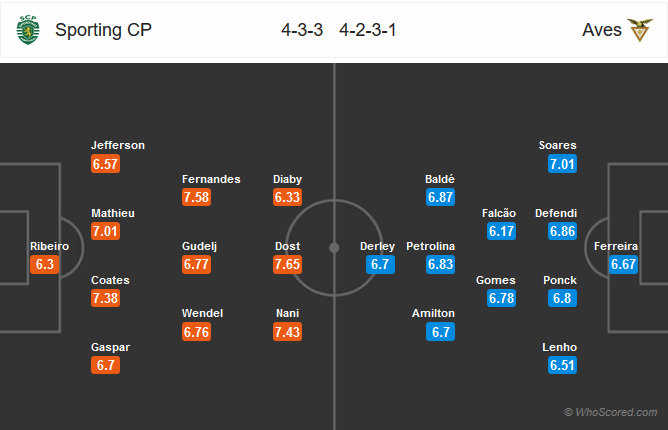Select goalkeeper Ferreira's 6.67 rating badge
The width and height of the screenshot is (668, 430).
(x=623, y=264)
